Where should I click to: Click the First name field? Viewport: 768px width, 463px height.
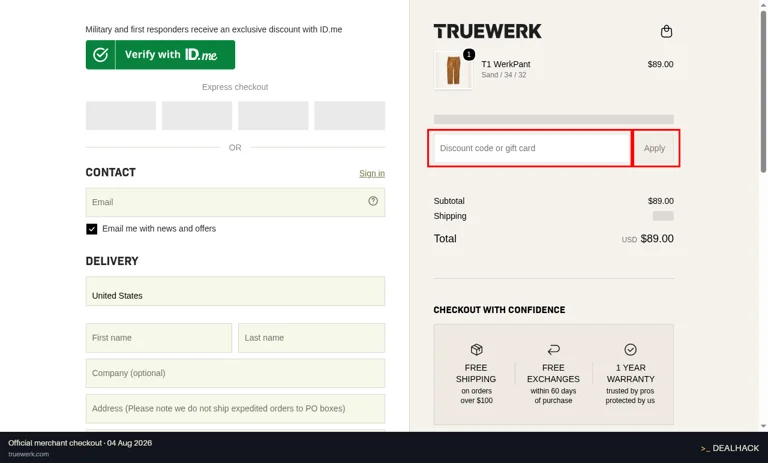159,338
